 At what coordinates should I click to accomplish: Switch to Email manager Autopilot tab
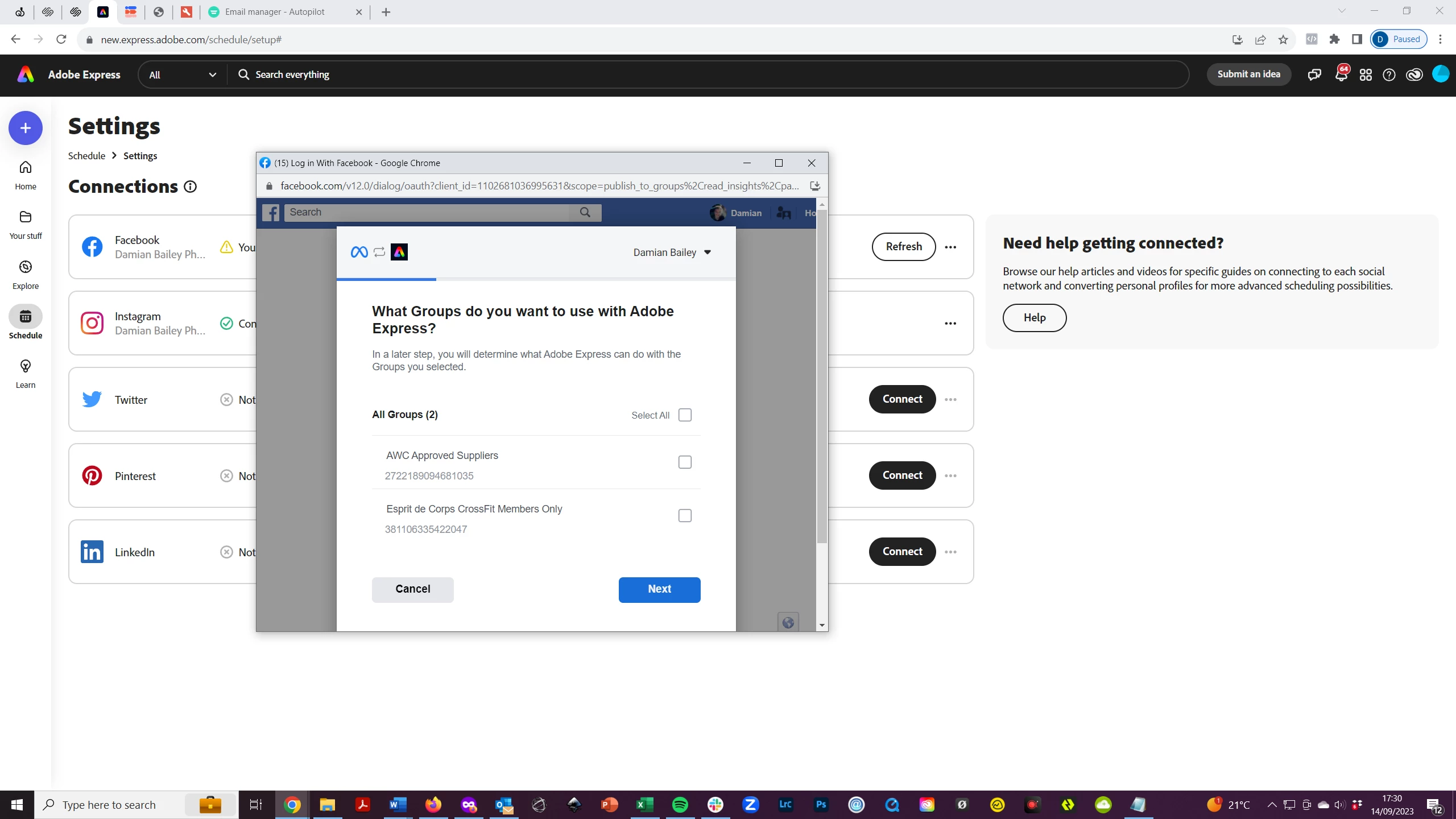point(275,12)
